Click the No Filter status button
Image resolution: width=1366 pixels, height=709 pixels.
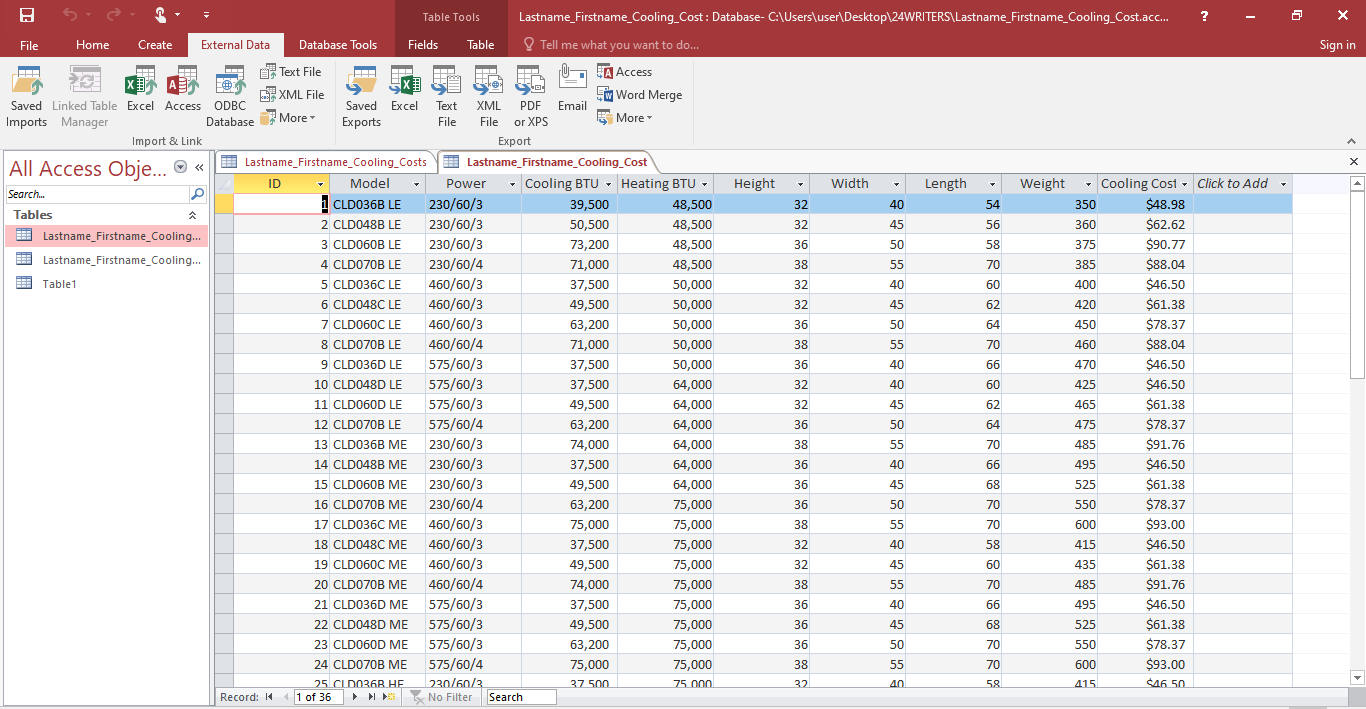tap(441, 697)
